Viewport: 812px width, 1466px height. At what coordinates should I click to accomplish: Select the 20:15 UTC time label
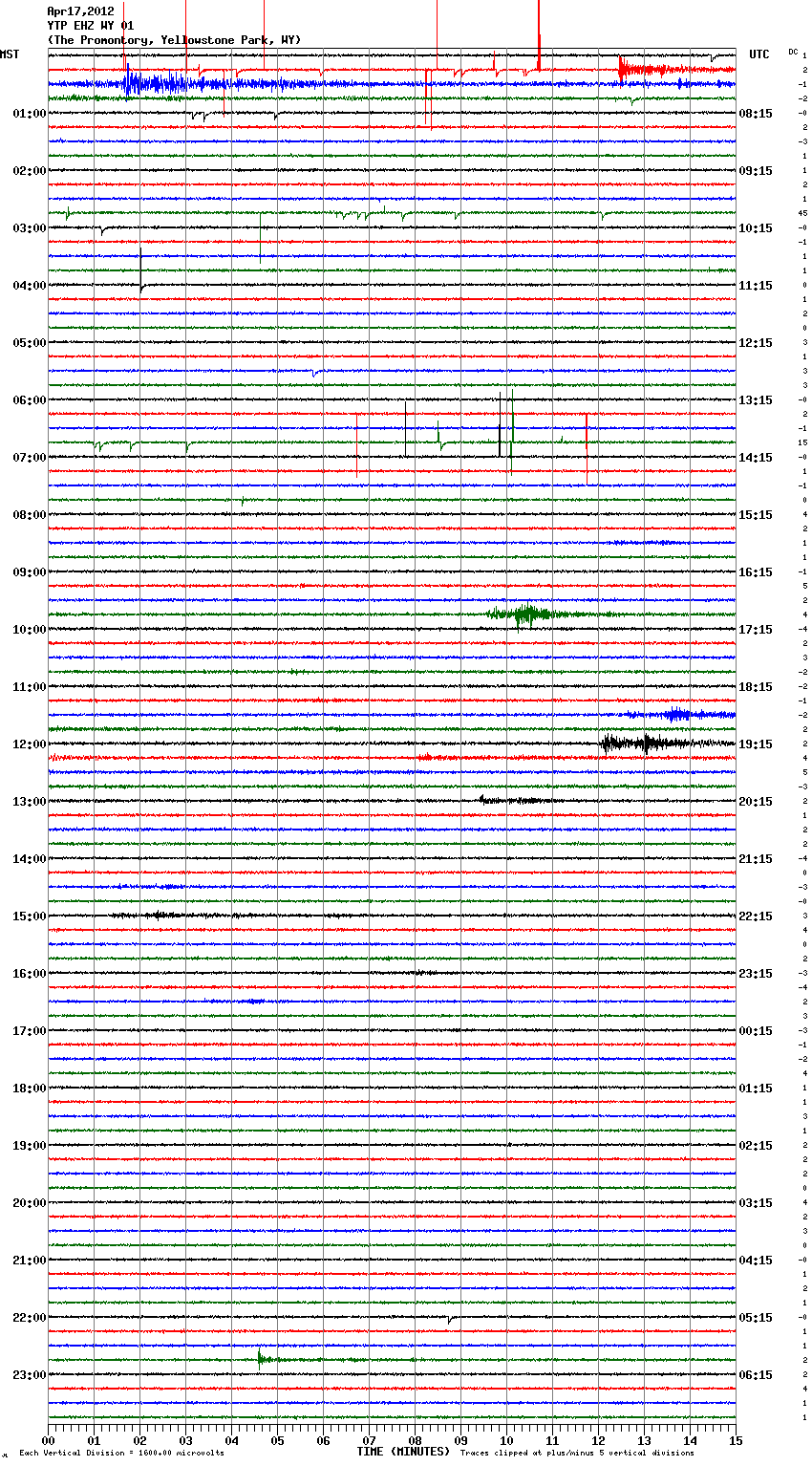[x=756, y=802]
